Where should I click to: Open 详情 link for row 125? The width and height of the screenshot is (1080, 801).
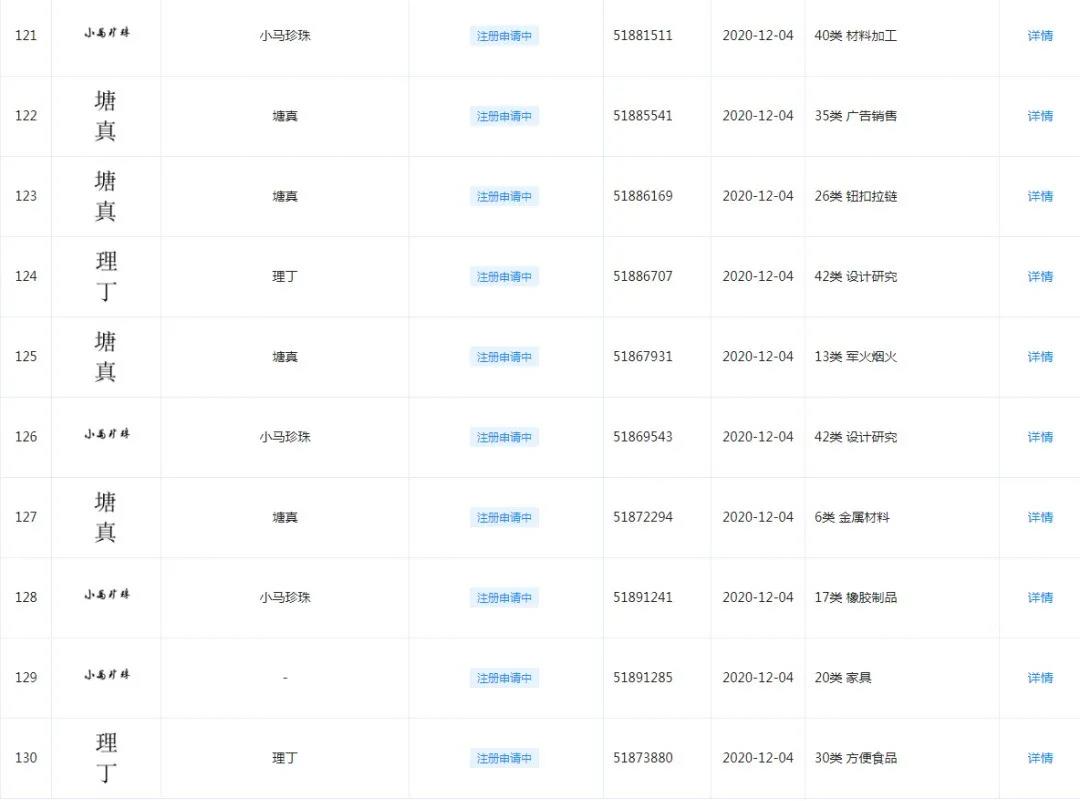[1040, 357]
